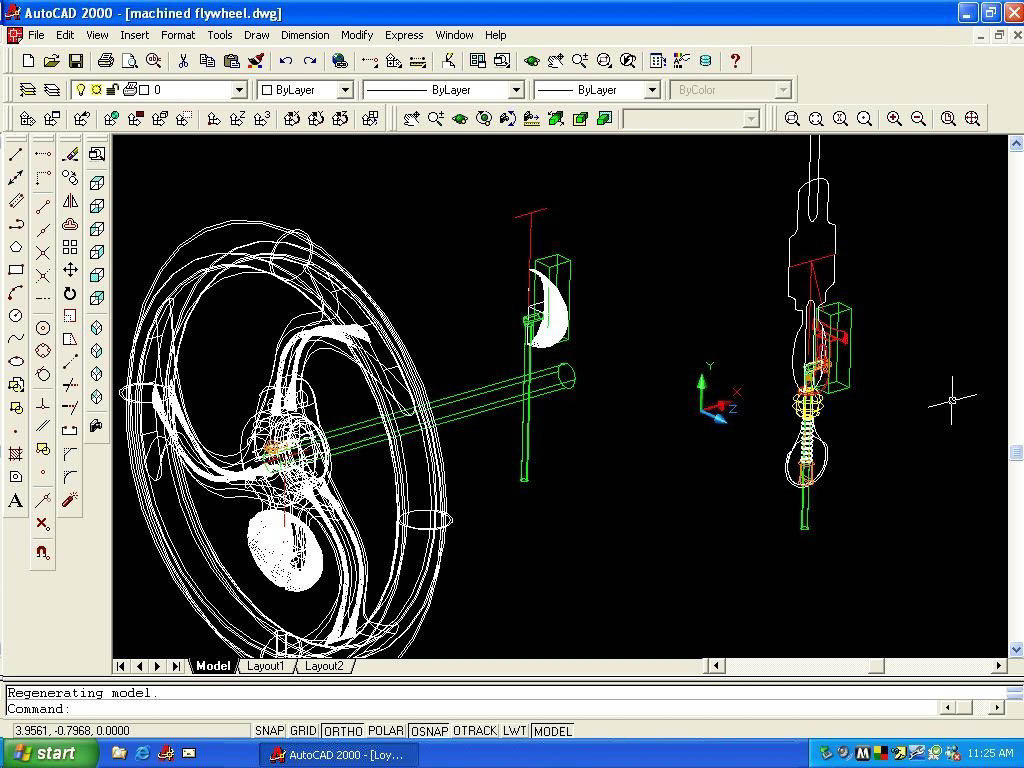Open the Dimension menu

(305, 35)
